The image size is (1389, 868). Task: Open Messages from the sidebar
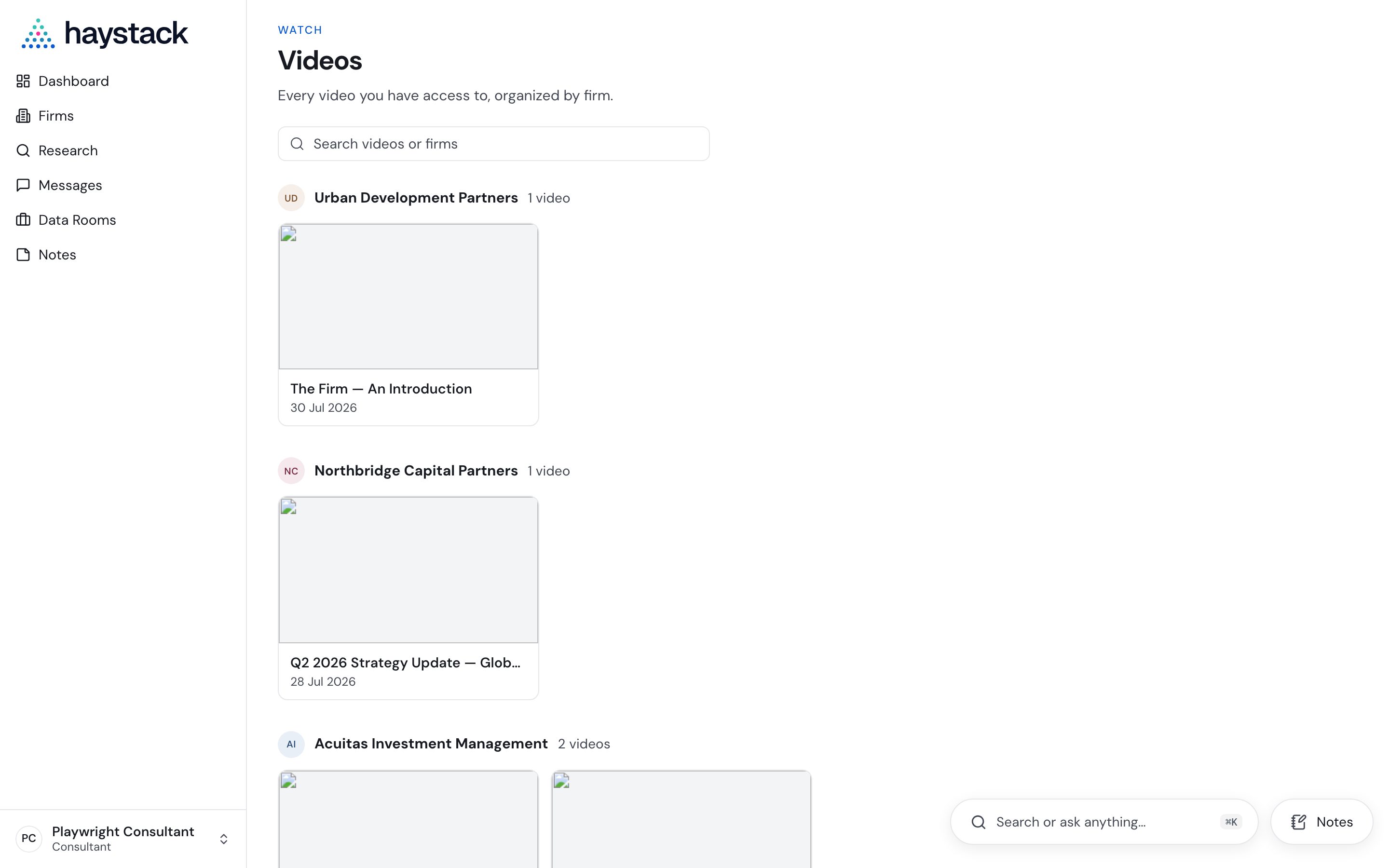pyautogui.click(x=123, y=185)
